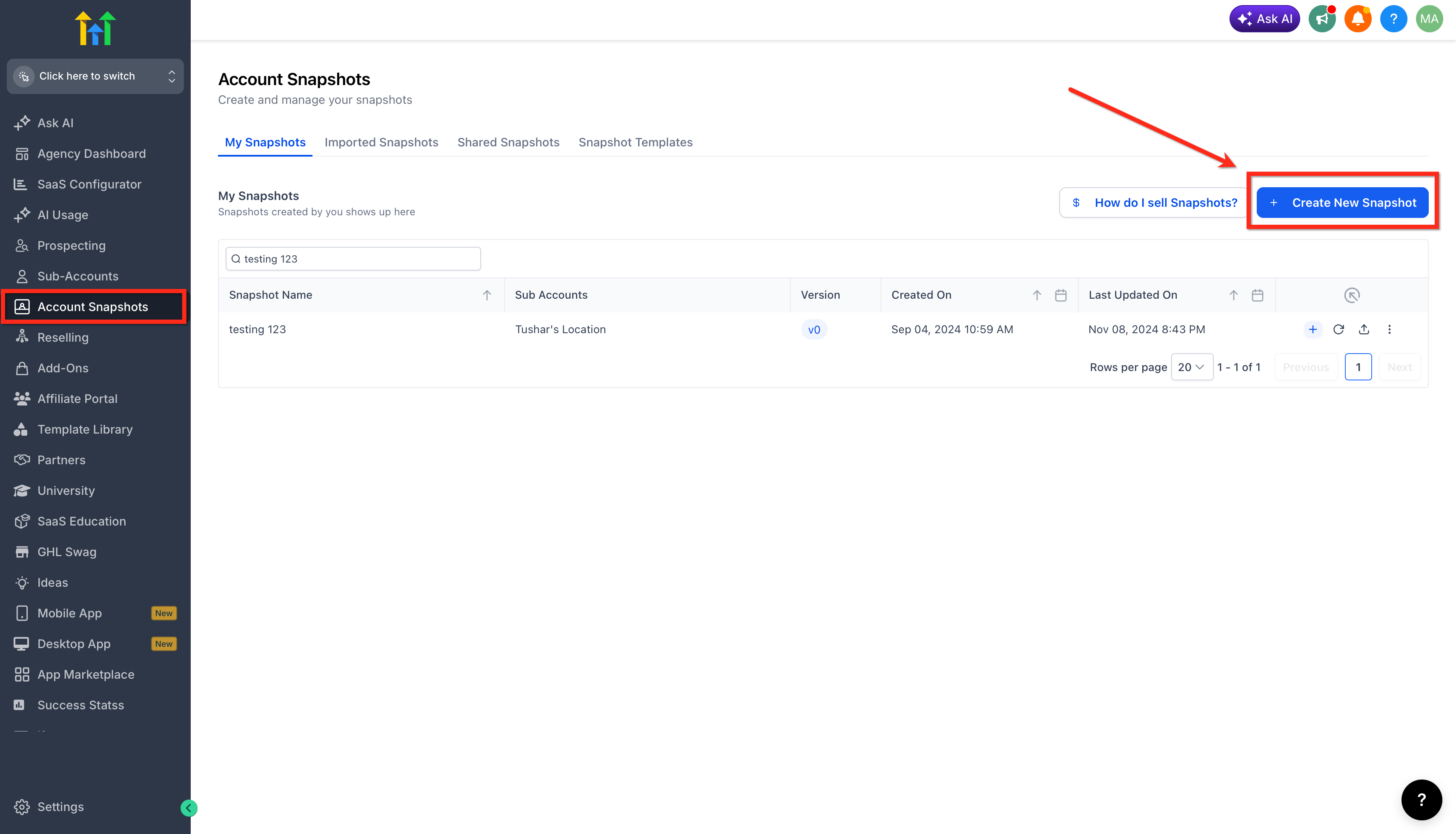
Task: Open the rows per page dropdown
Action: tap(1191, 367)
